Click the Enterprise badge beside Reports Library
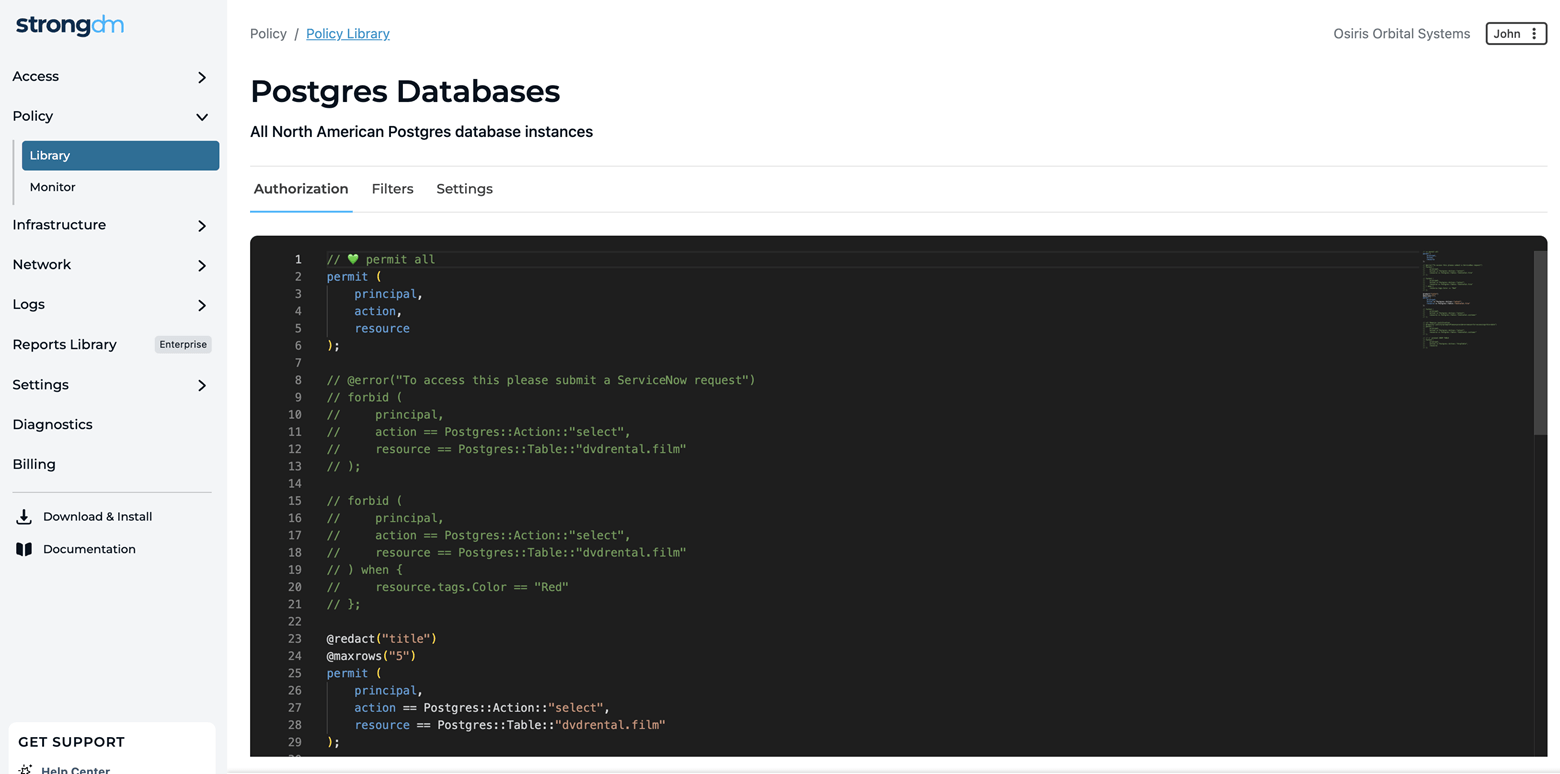This screenshot has width=1560, height=774. (x=183, y=344)
